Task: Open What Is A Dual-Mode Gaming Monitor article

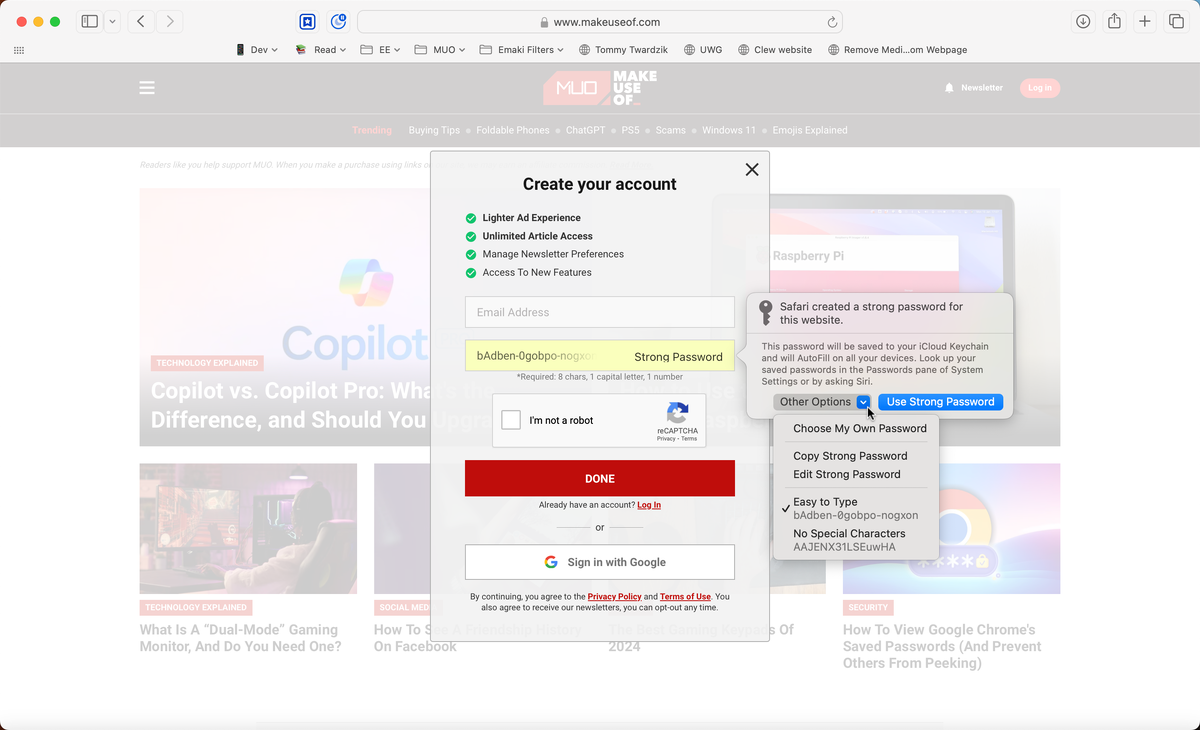Action: pyautogui.click(x=240, y=638)
